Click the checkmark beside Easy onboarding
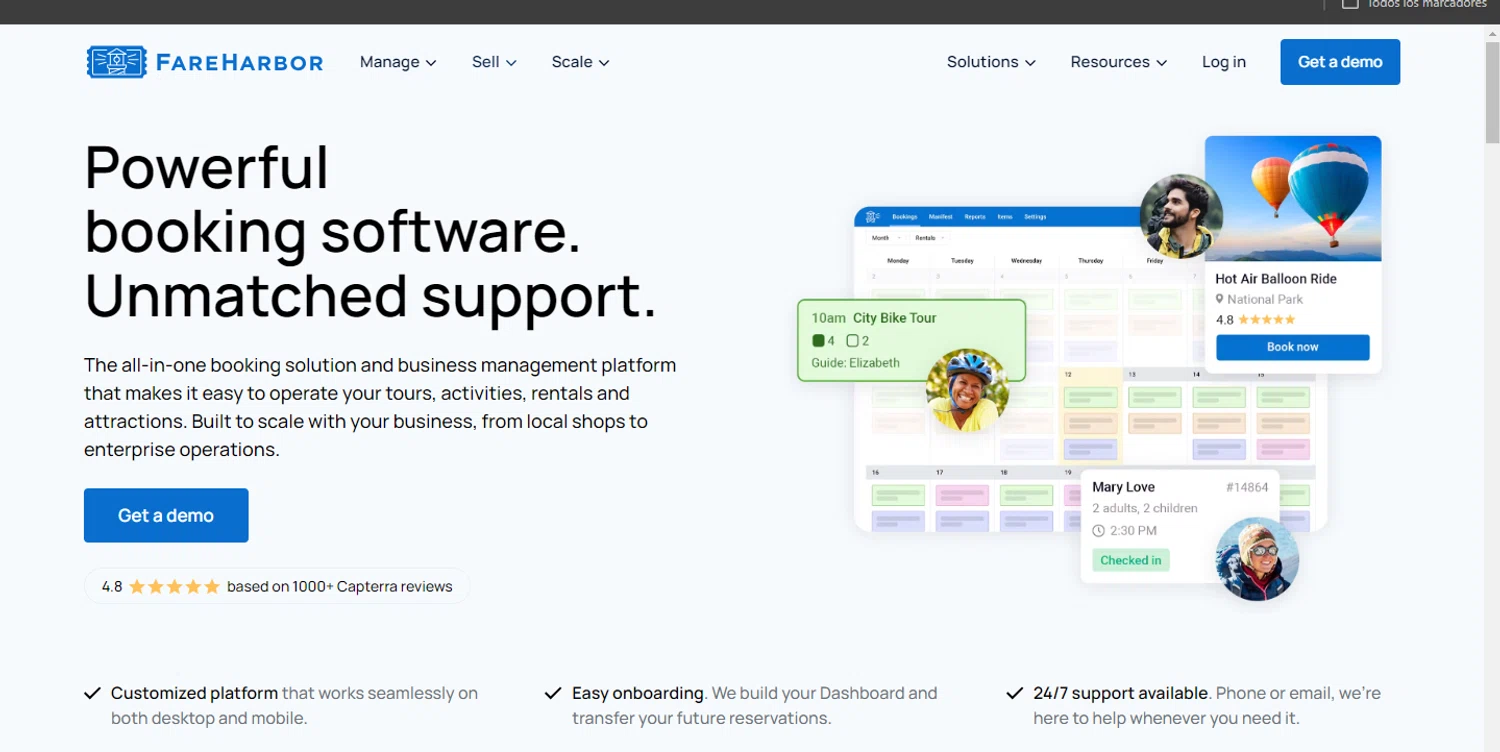 553,693
